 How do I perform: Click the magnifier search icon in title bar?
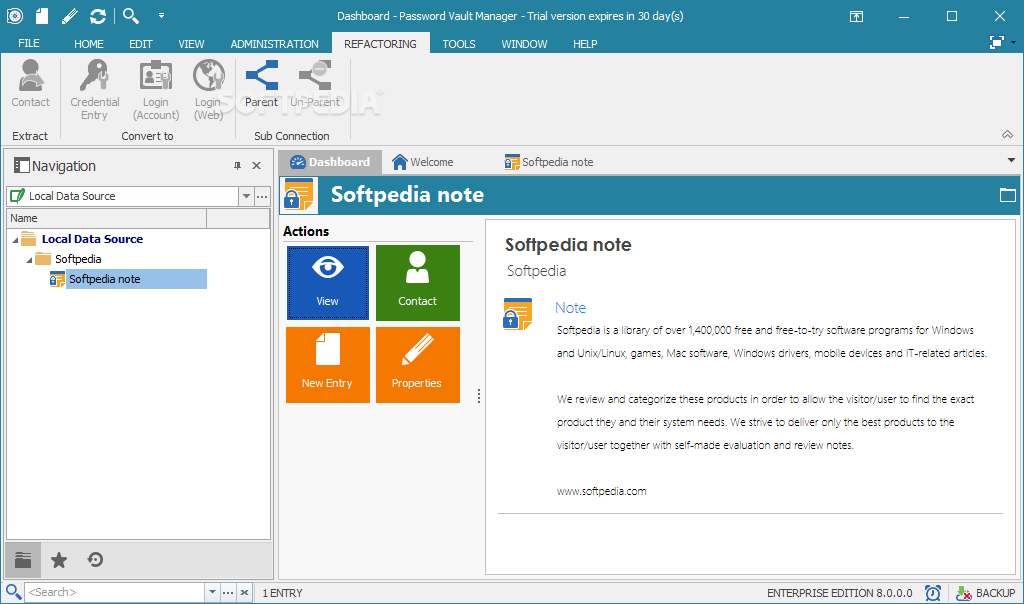tap(131, 16)
